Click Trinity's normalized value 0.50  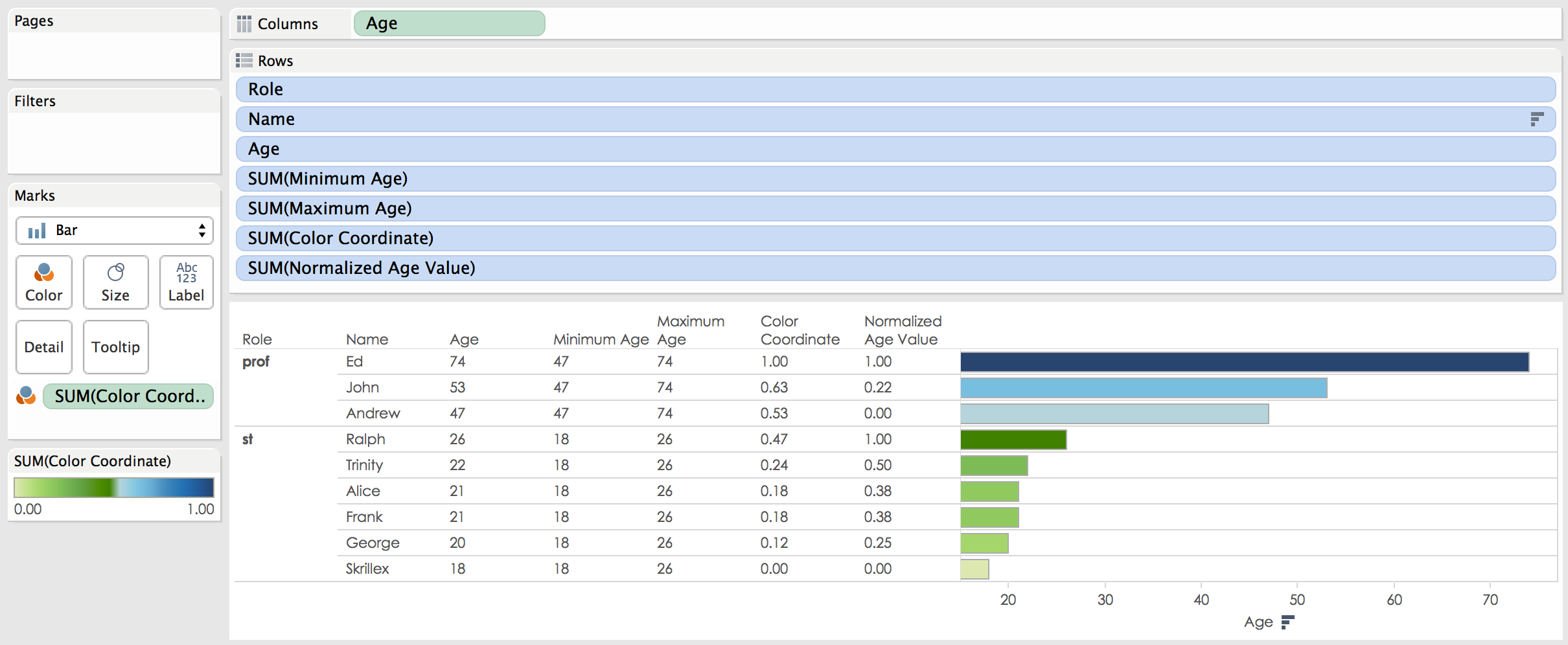[878, 466]
